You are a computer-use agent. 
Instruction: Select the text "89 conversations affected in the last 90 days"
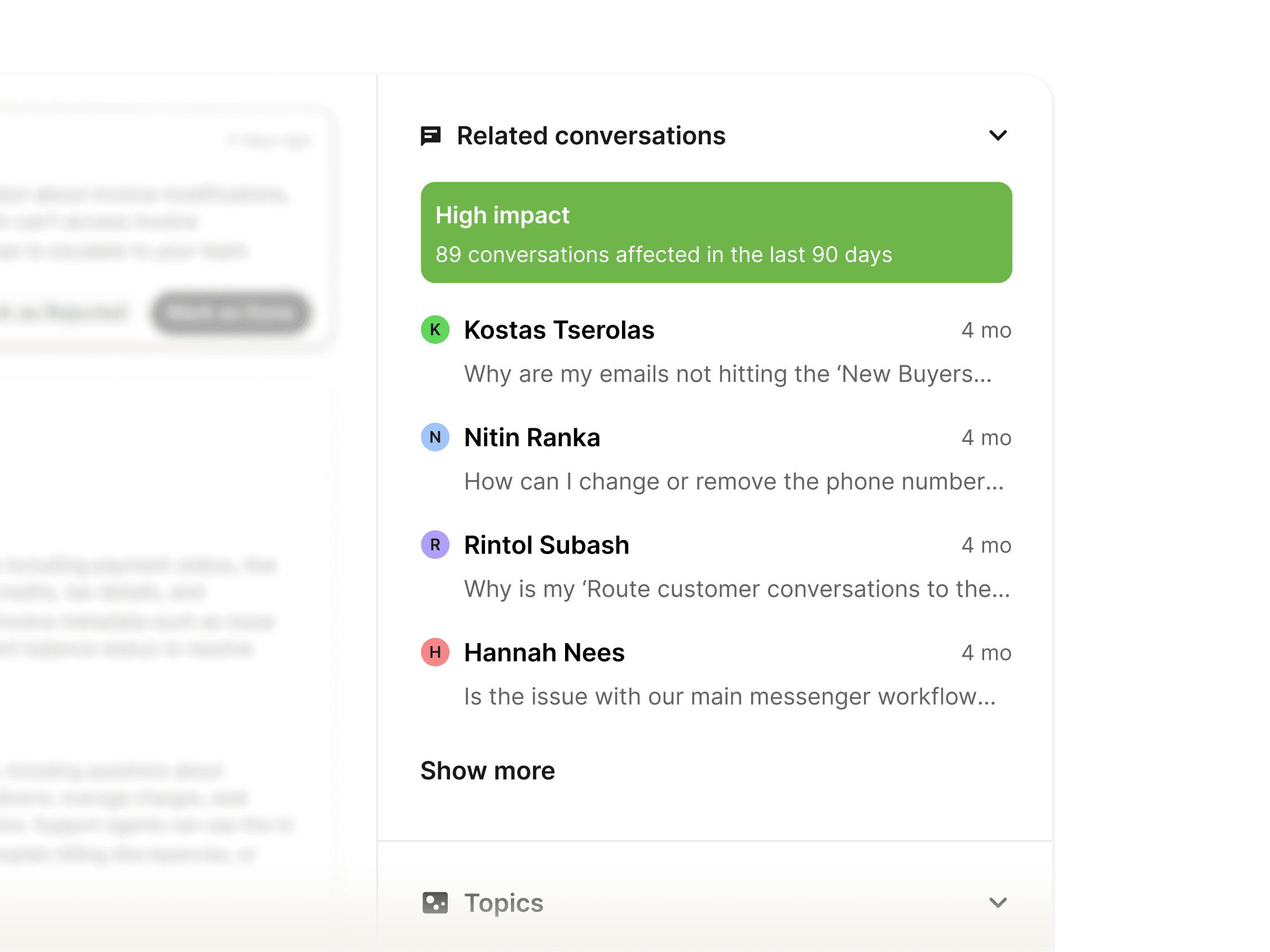click(663, 255)
